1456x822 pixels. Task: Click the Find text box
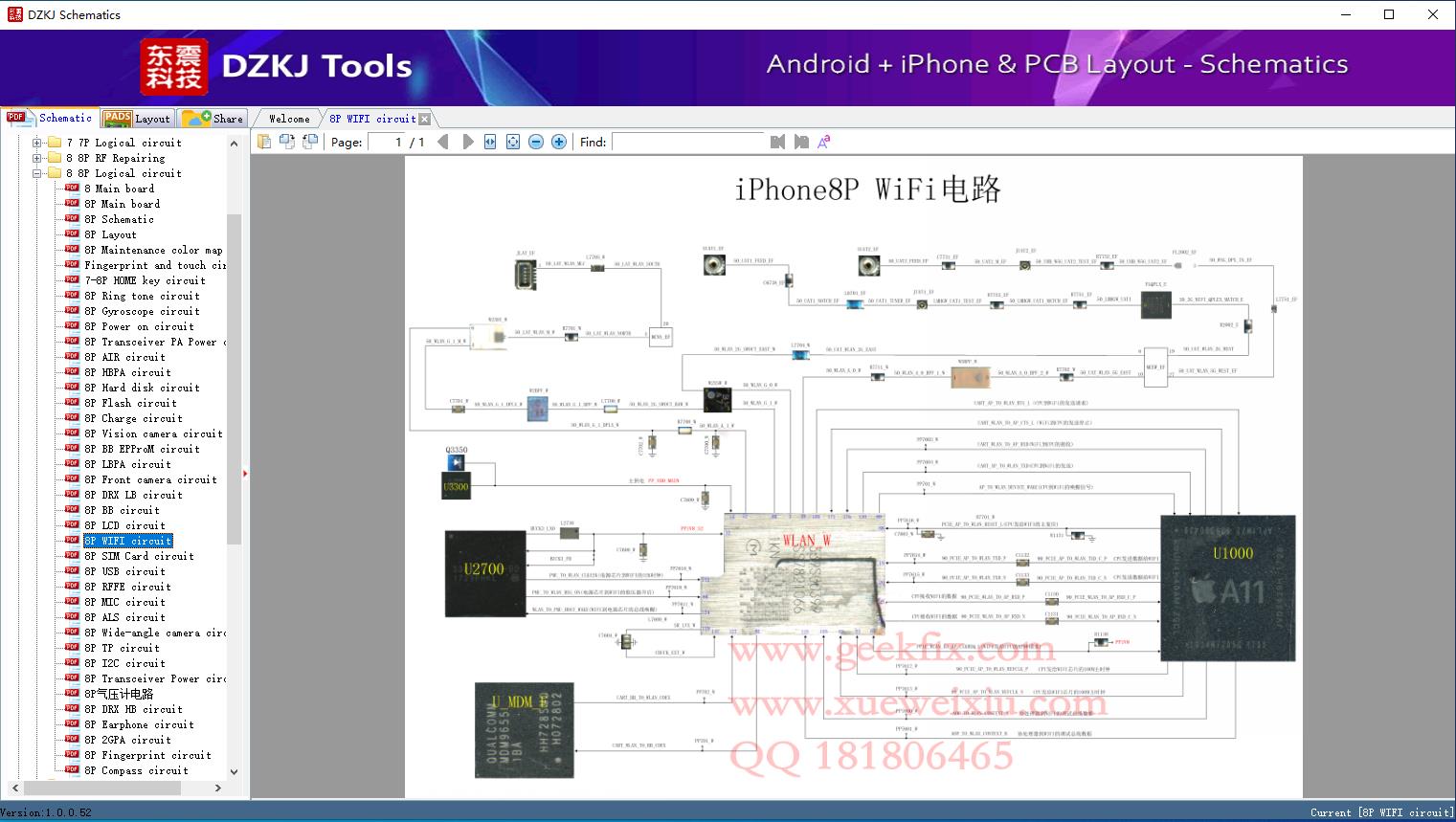click(x=688, y=142)
